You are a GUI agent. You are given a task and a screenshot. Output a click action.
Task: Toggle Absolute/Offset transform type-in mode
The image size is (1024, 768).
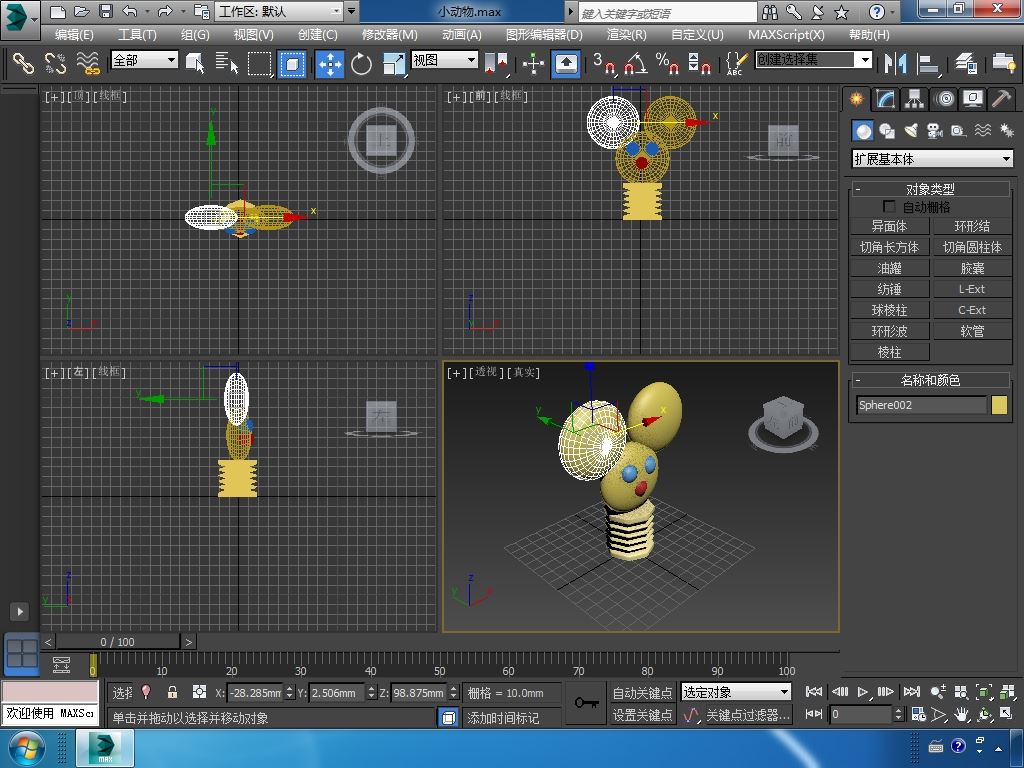[x=199, y=692]
